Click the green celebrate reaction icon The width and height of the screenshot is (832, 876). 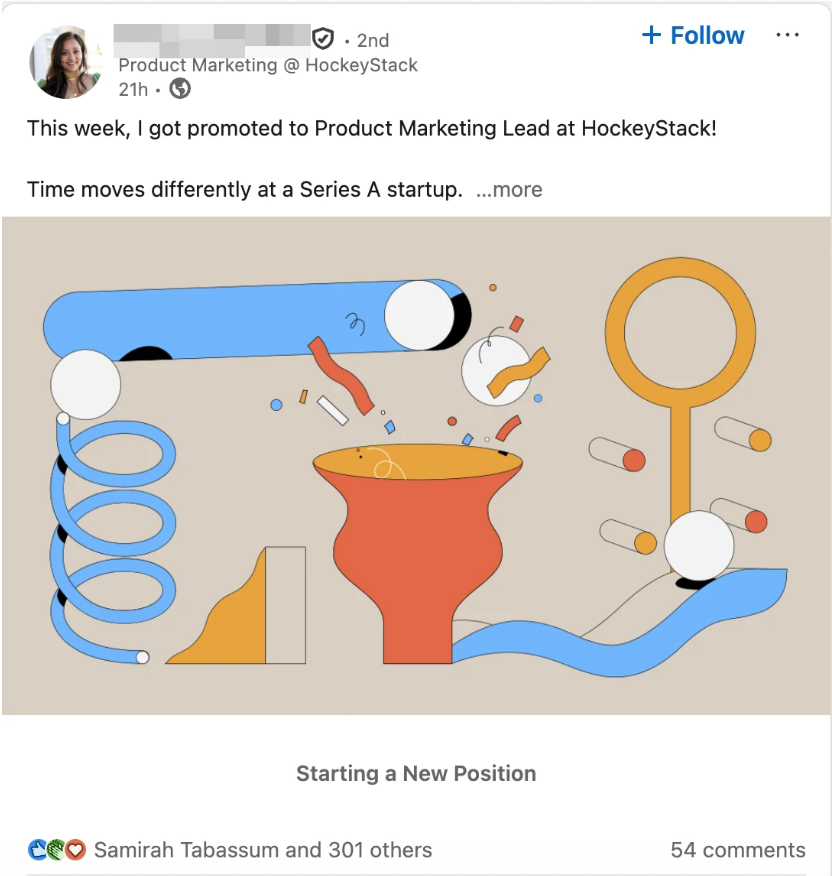[x=56, y=850]
